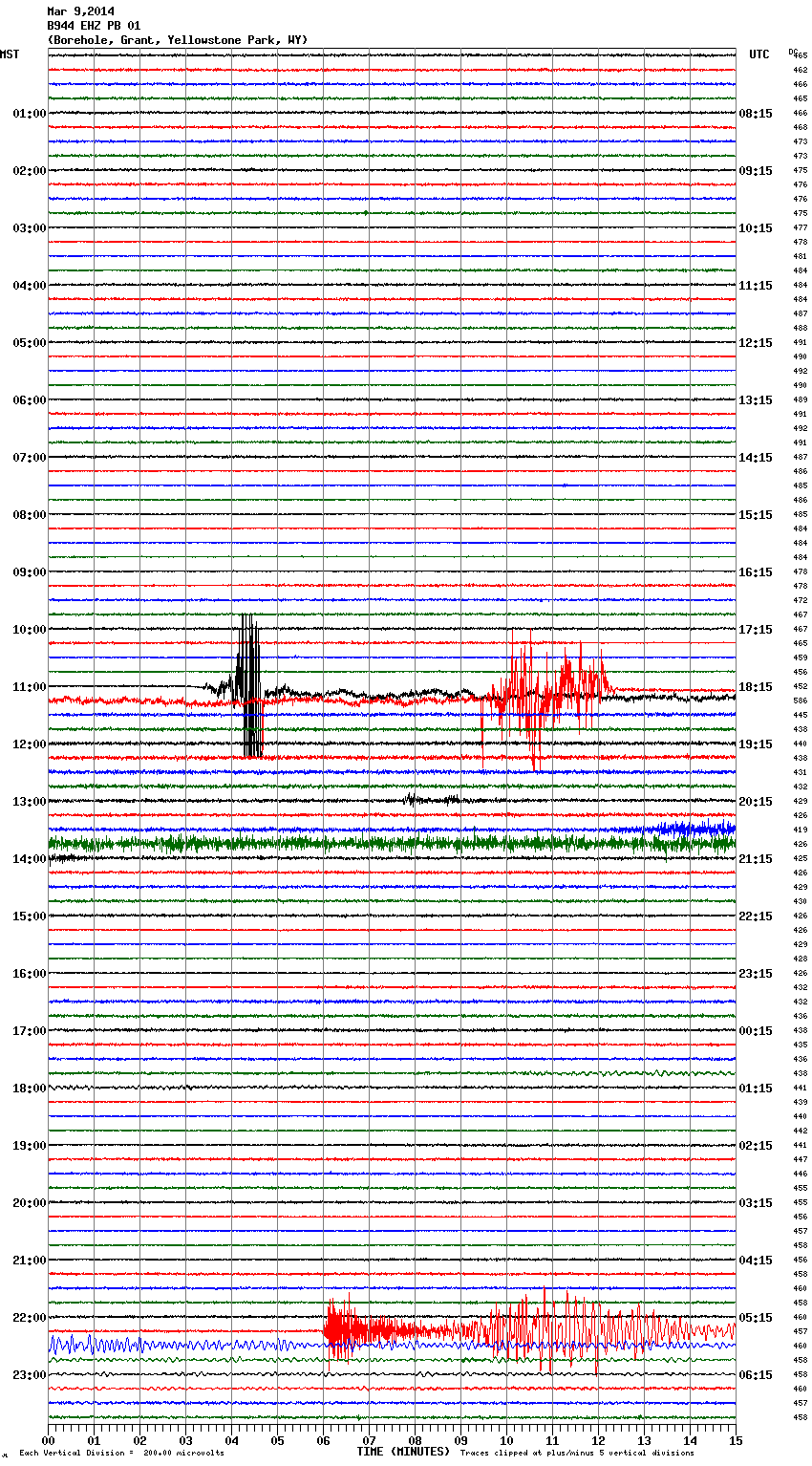This screenshot has height=1466, width=812.
Task: Select the noisy green trace above 14:00
Action: pos(382,844)
